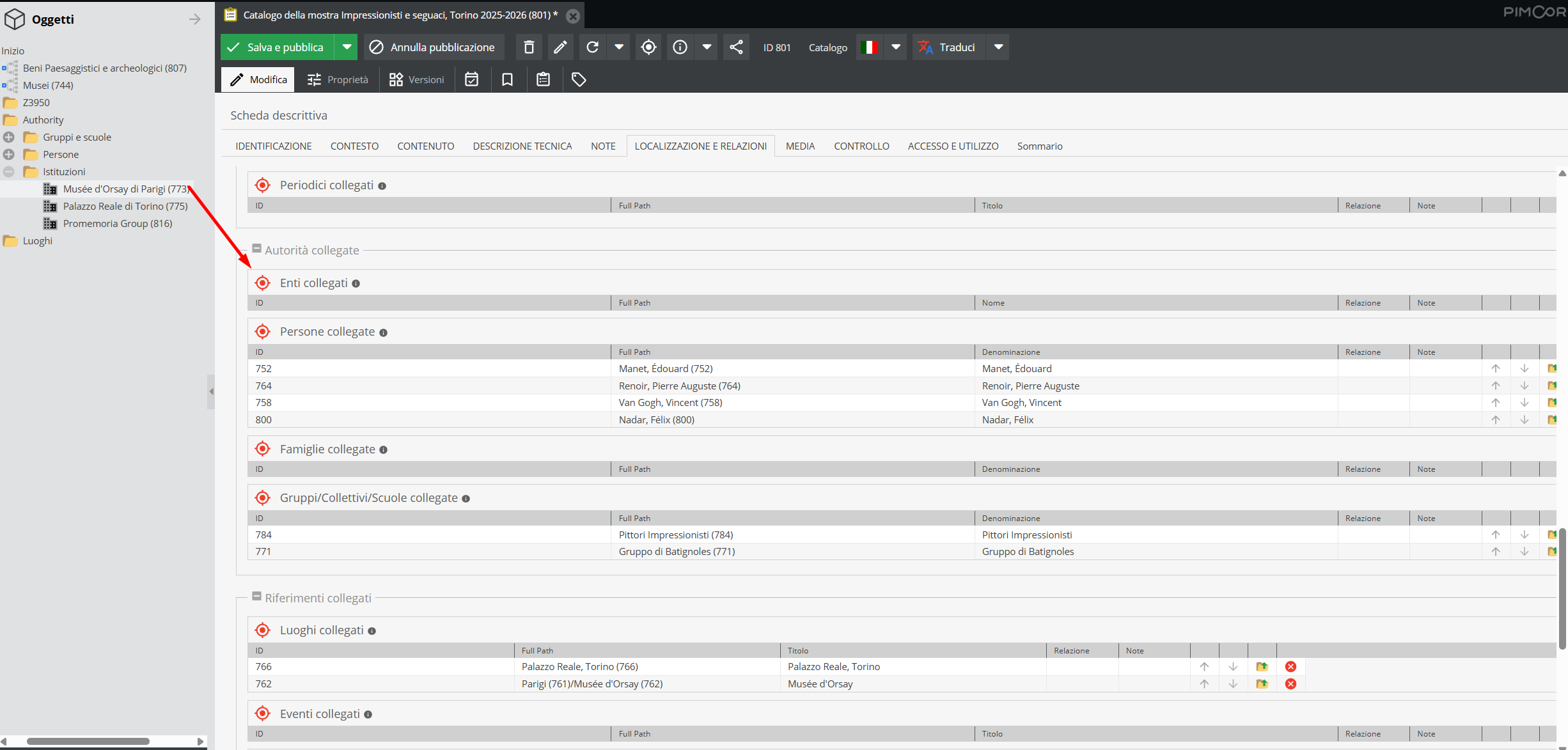Viewport: 1568px width, 750px height.
Task: Open the bookmark tab icon
Action: (508, 79)
